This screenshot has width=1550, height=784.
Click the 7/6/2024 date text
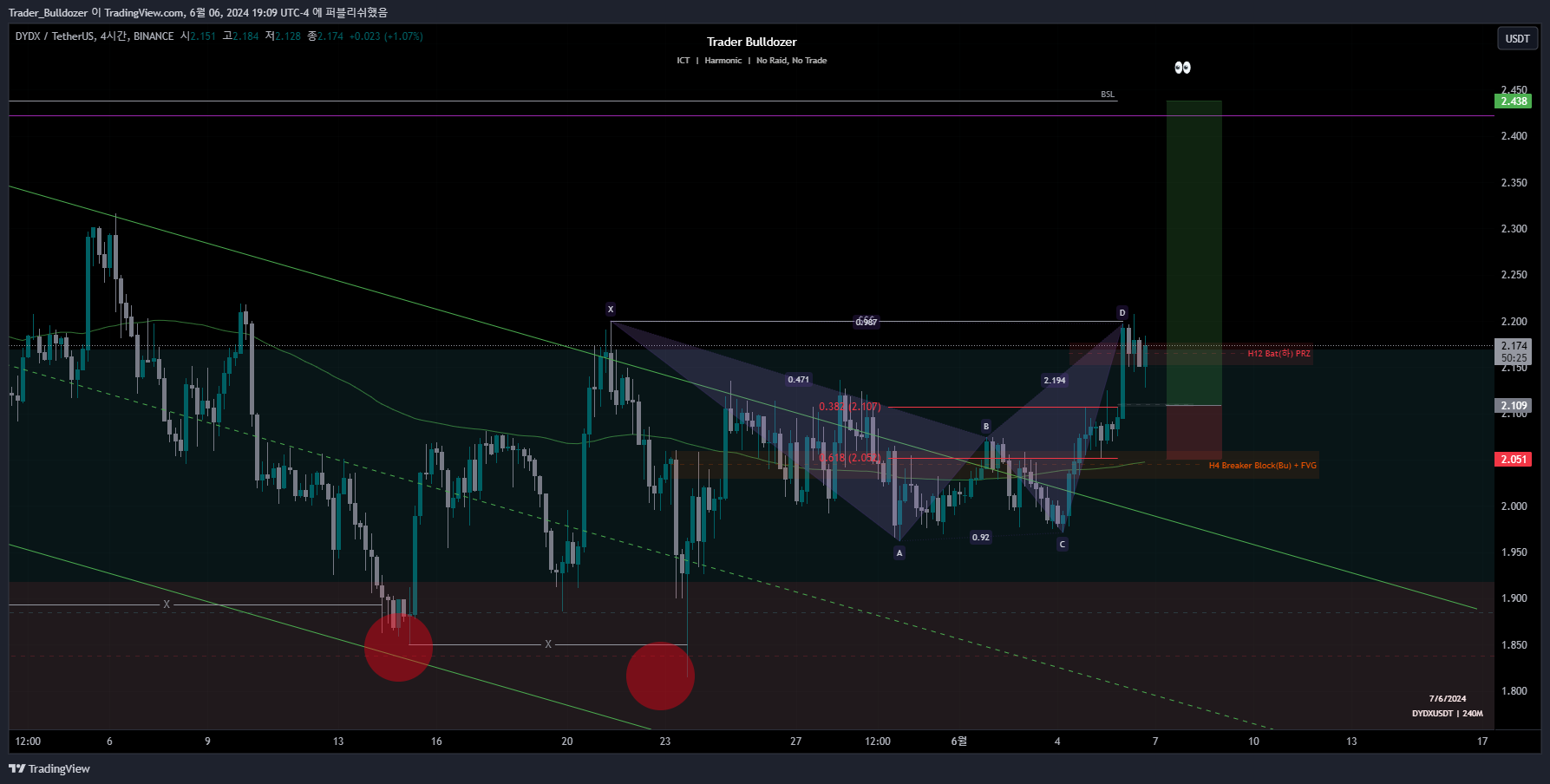click(1448, 699)
